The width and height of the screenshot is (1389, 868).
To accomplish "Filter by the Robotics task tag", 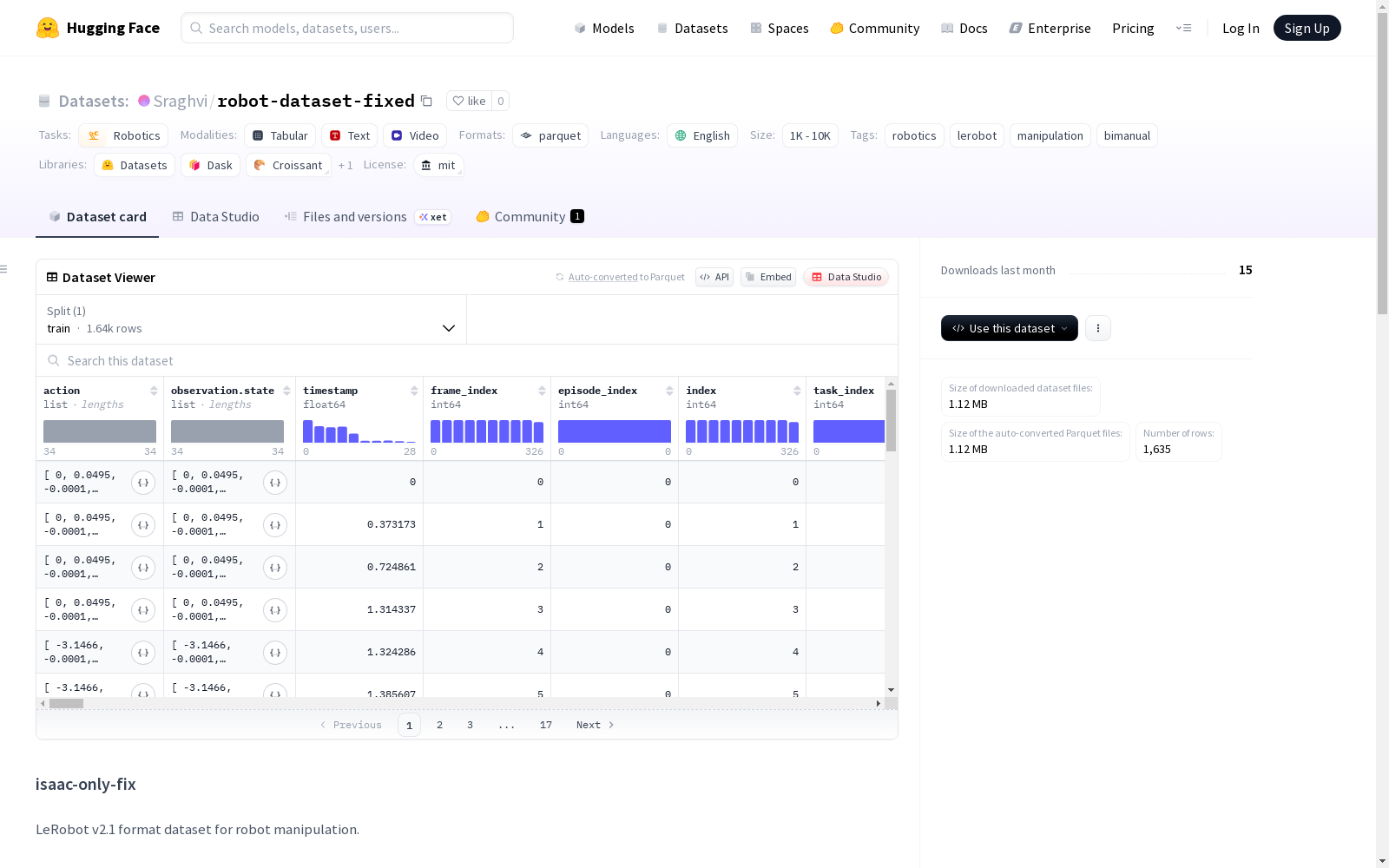I will (x=123, y=135).
